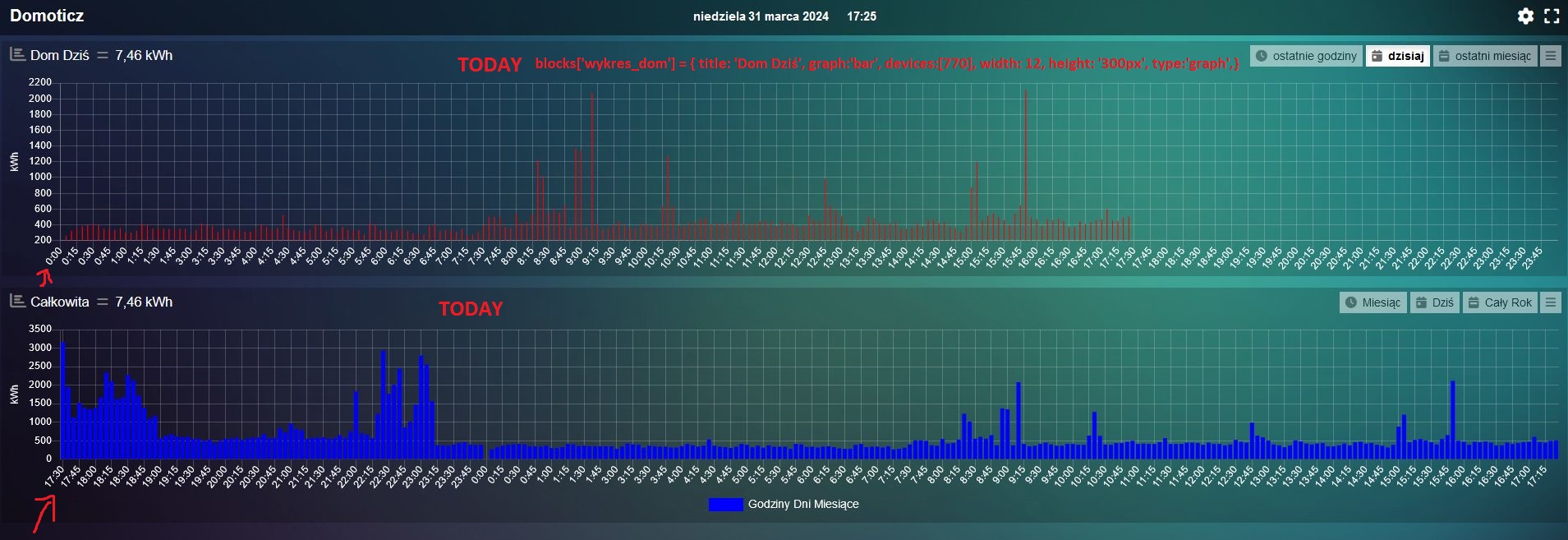Click the Dom Dziś graph icon

point(17,54)
